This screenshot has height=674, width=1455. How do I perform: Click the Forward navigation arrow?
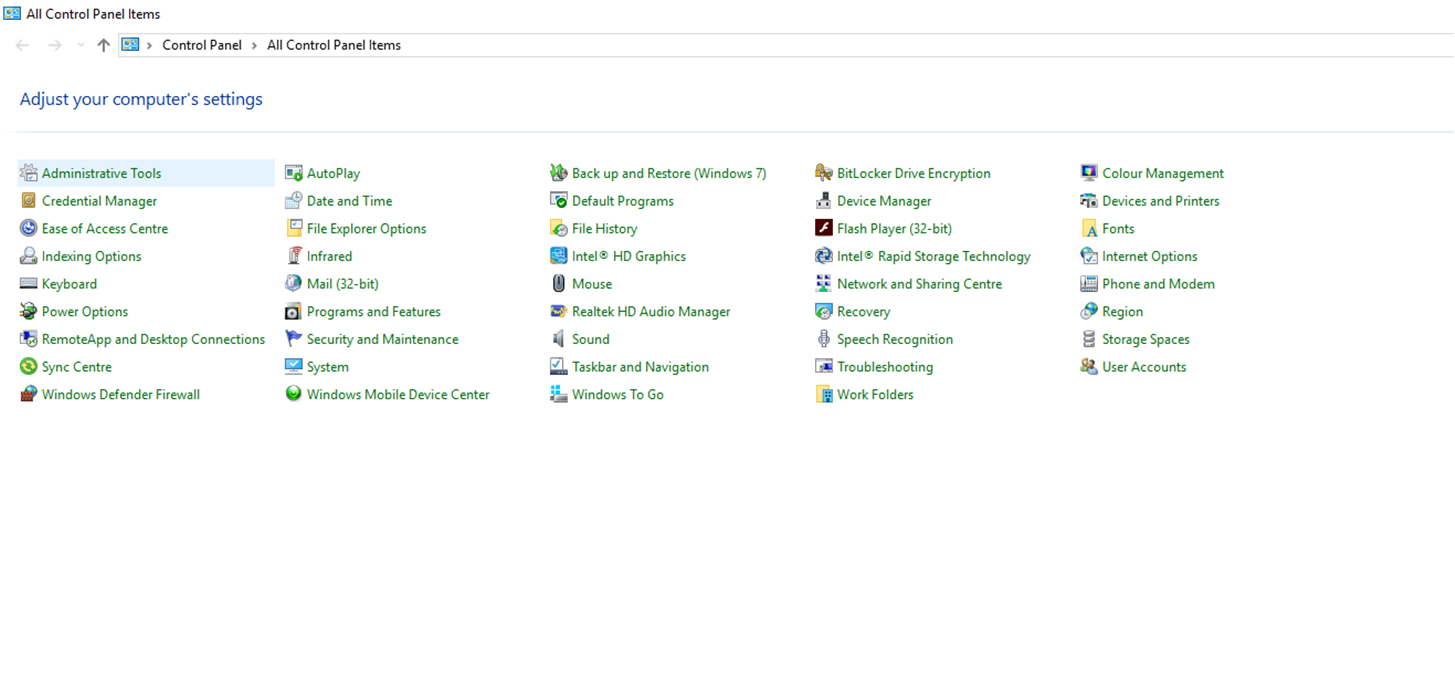point(55,45)
